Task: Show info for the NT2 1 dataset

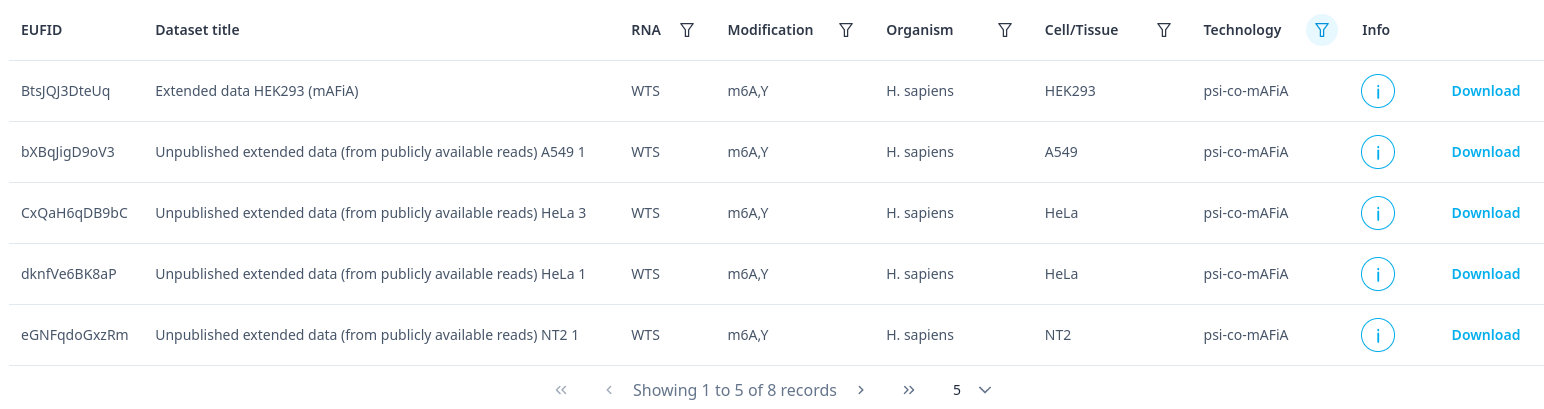Action: click(1377, 336)
